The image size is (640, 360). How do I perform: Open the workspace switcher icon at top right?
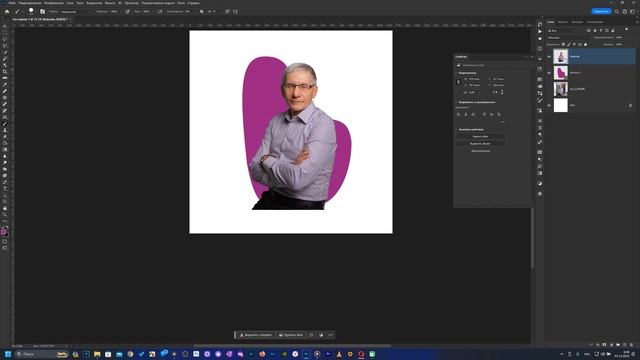pyautogui.click(x=632, y=12)
